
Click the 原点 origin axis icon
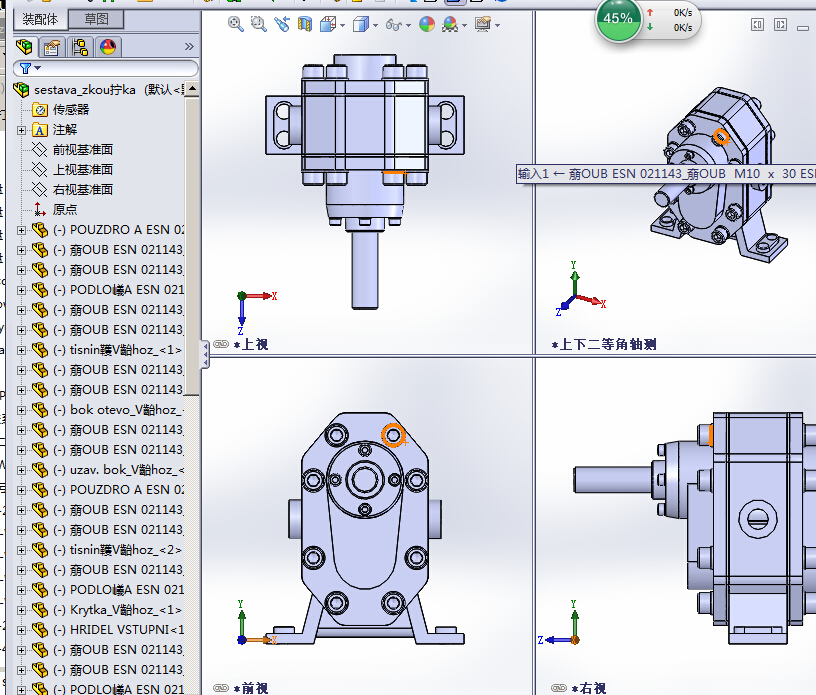click(40, 210)
